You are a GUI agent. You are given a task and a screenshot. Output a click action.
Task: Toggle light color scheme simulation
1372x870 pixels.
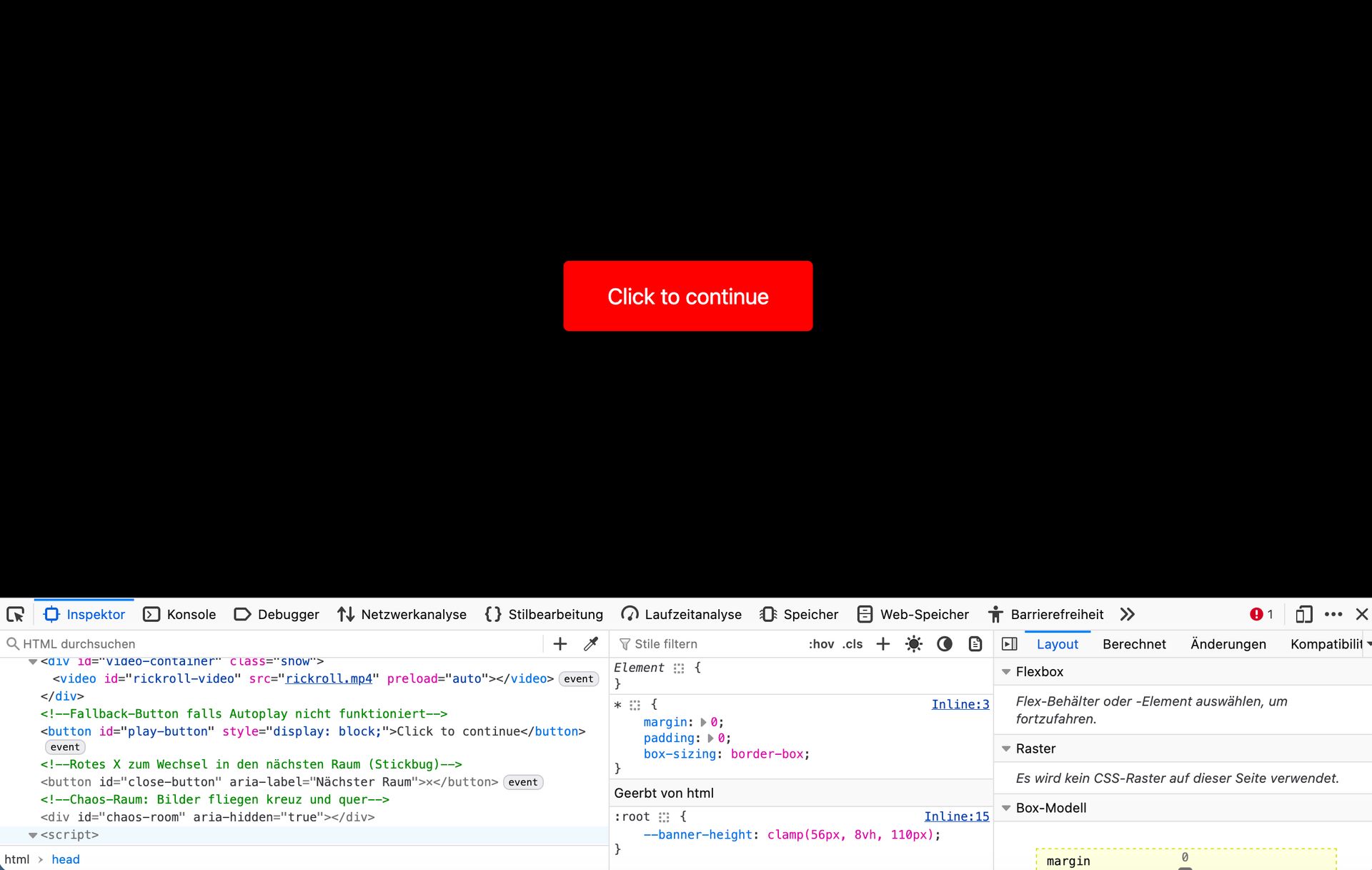[x=913, y=644]
